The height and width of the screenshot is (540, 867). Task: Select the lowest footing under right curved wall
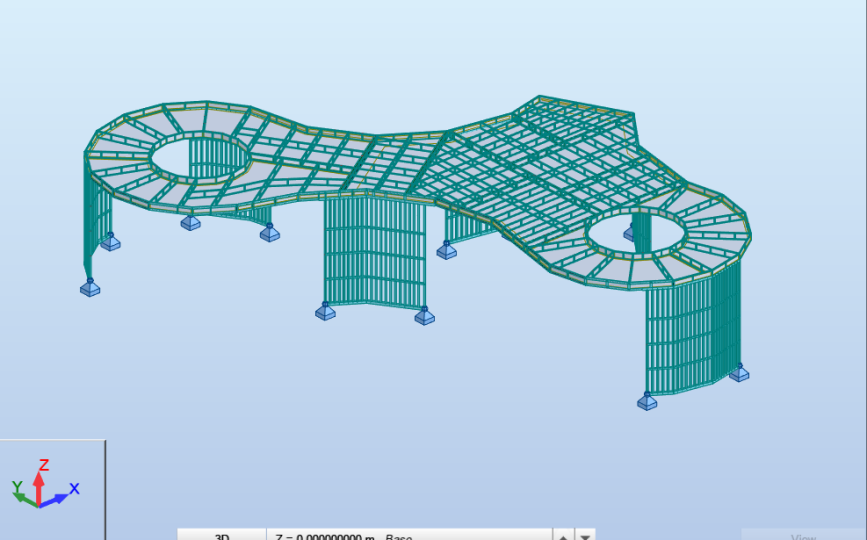(x=647, y=400)
